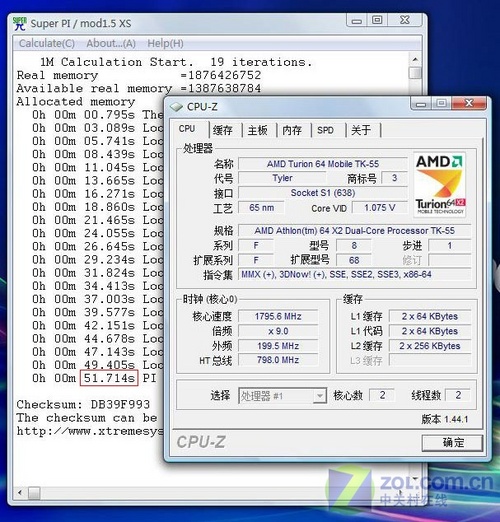Switch to the SPD tab
500x522 pixels.
point(325,130)
